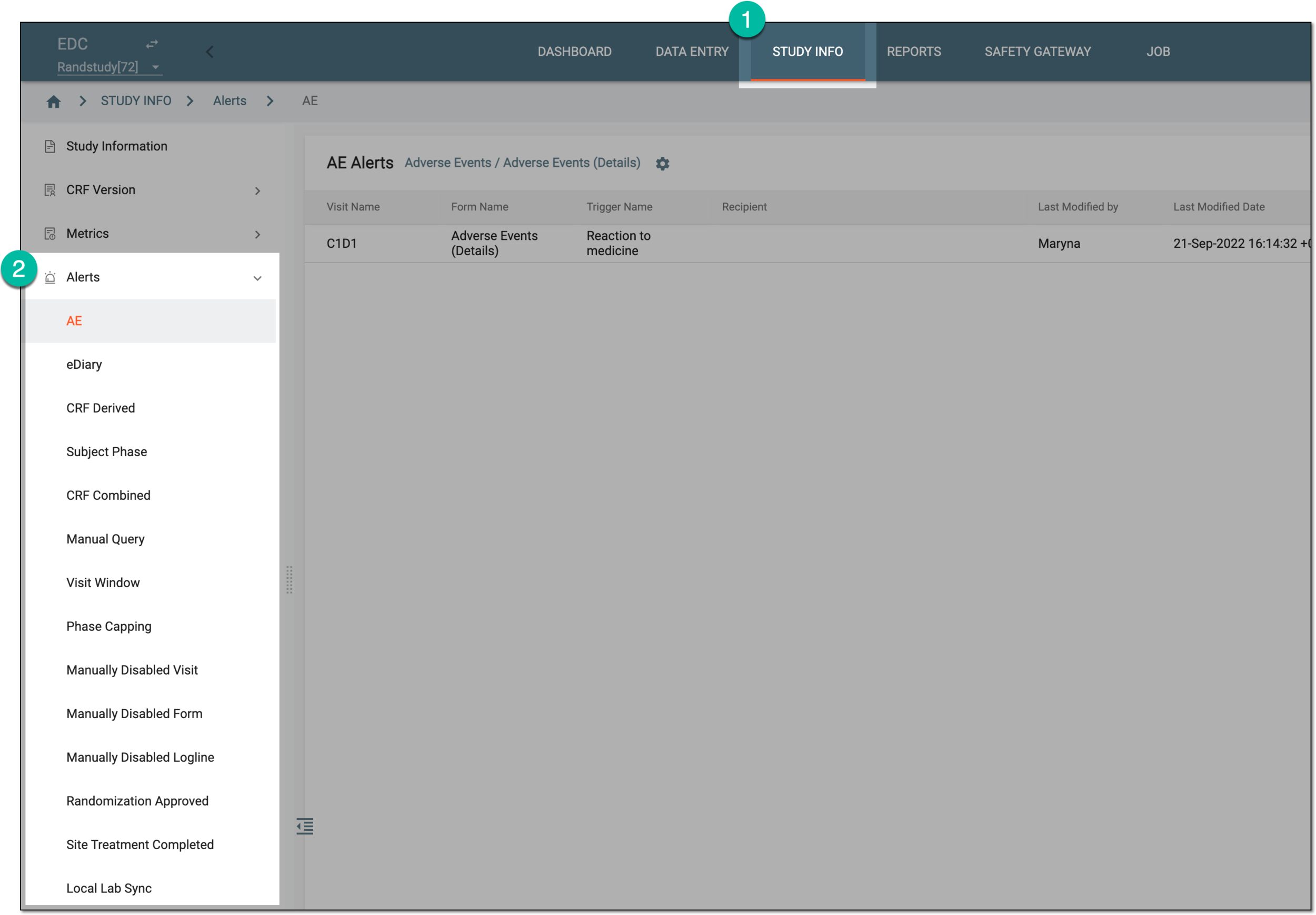Open the REPORTS tab
This screenshot has width=1316, height=915.
click(x=914, y=52)
